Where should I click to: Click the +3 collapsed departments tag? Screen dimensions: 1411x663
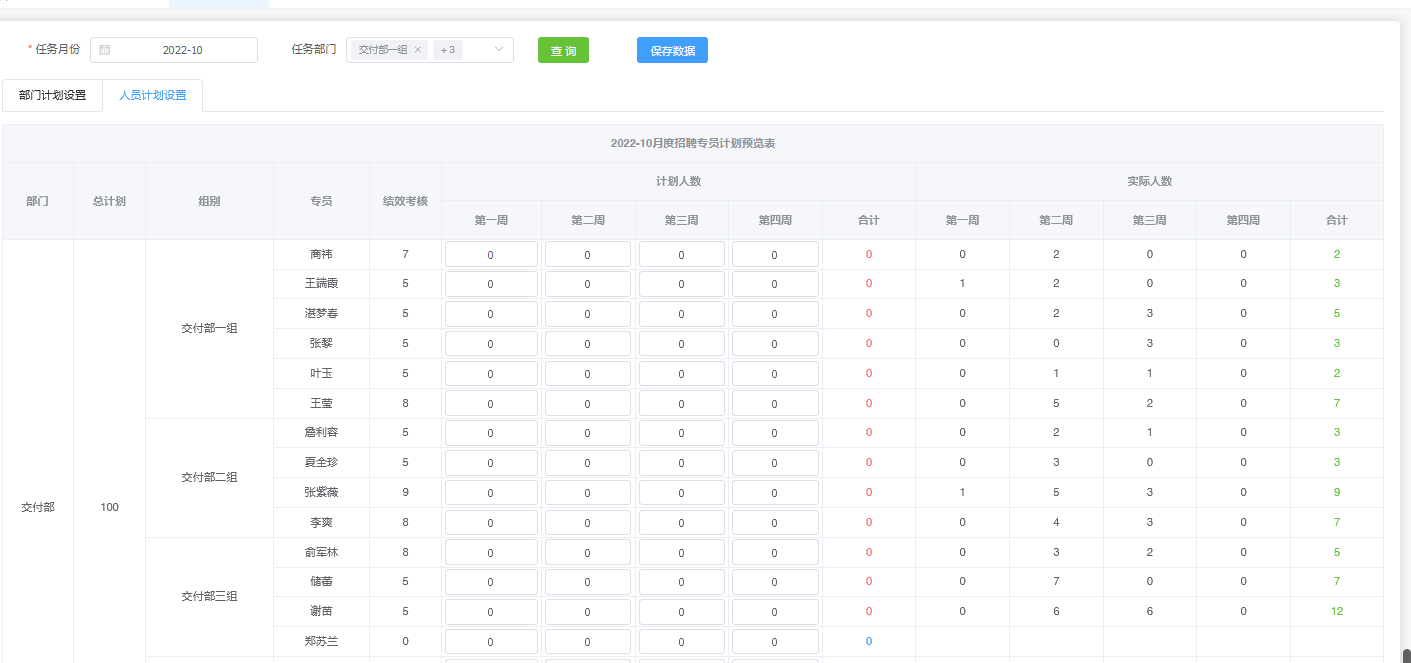pyautogui.click(x=447, y=50)
